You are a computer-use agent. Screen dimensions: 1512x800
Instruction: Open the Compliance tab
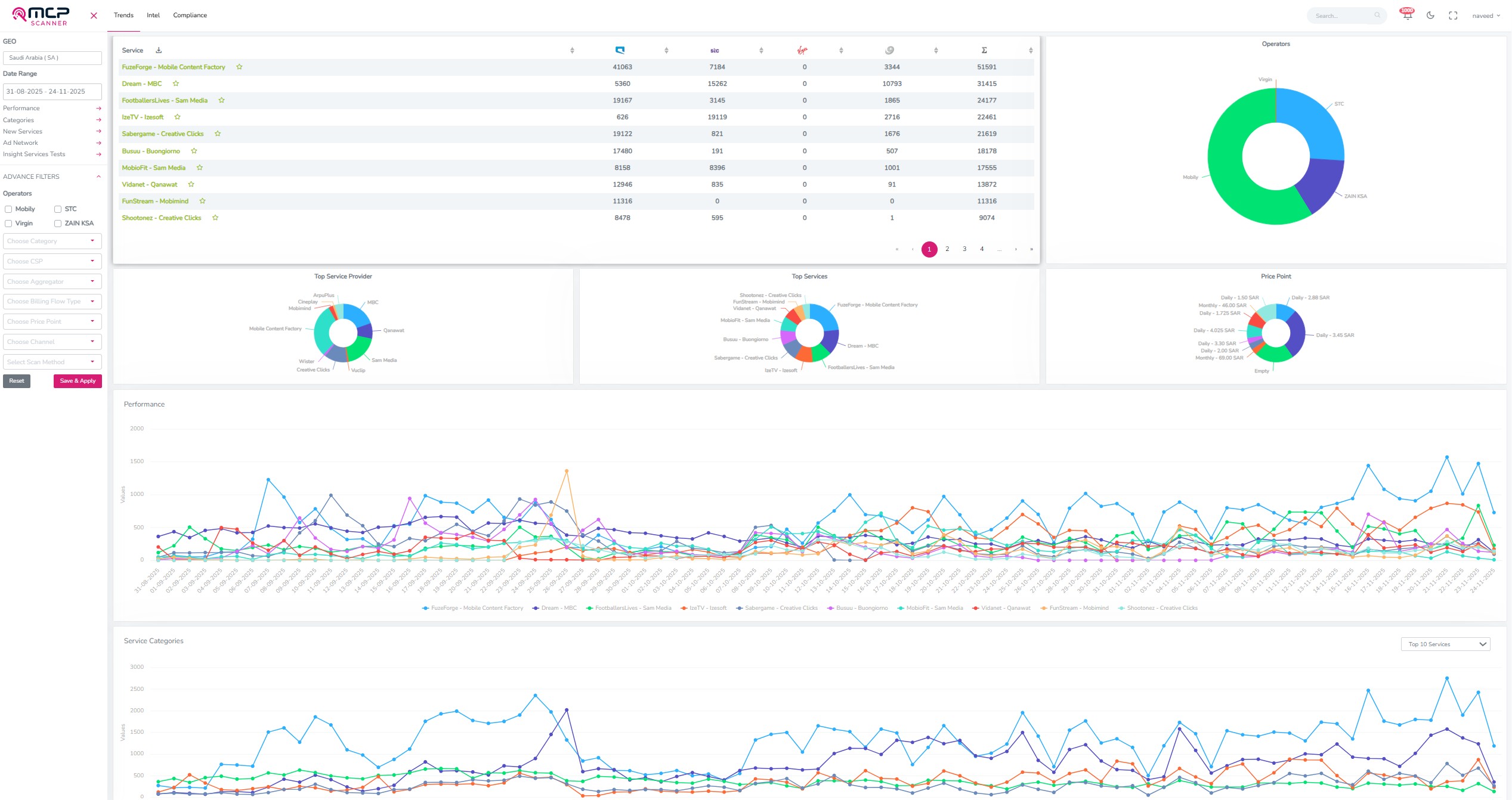[x=190, y=15]
